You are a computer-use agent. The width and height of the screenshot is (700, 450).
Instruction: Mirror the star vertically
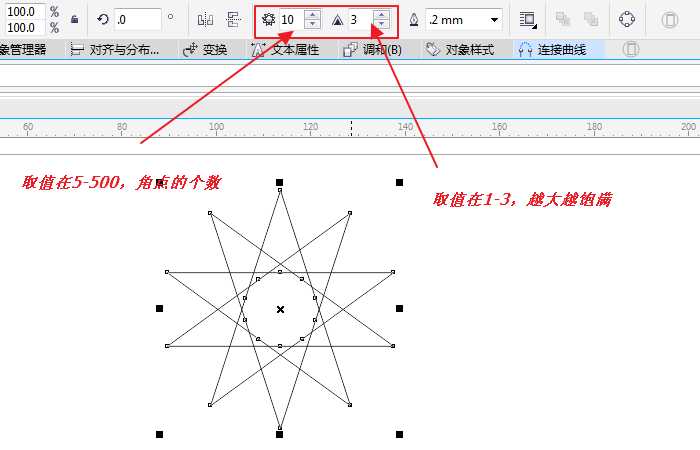click(x=233, y=20)
